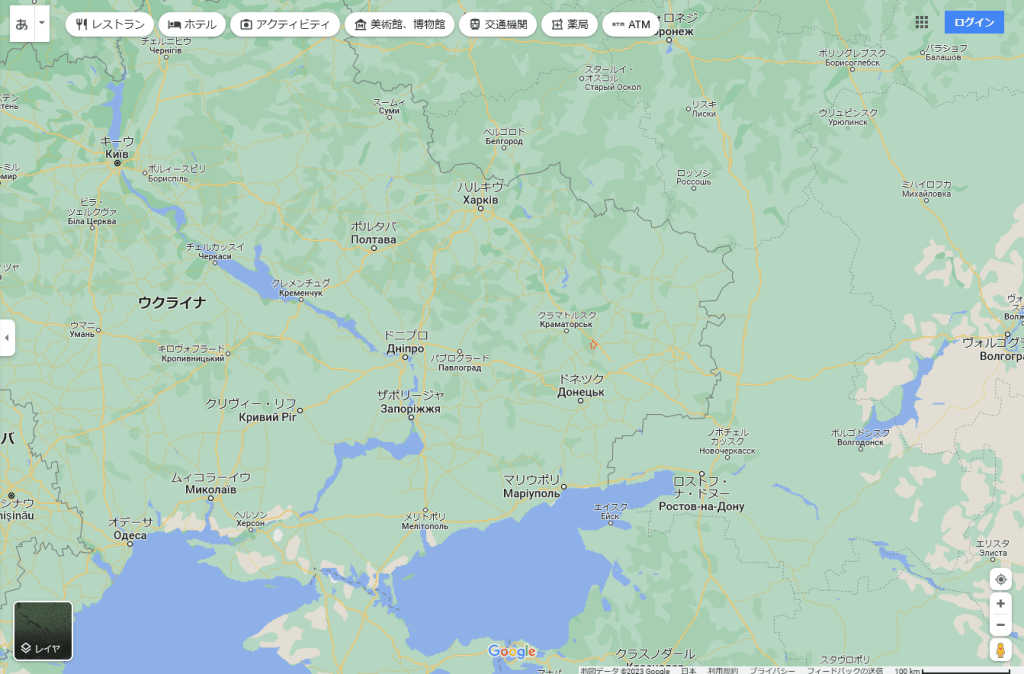Click the red marker near Kramatorsk

pyautogui.click(x=593, y=344)
